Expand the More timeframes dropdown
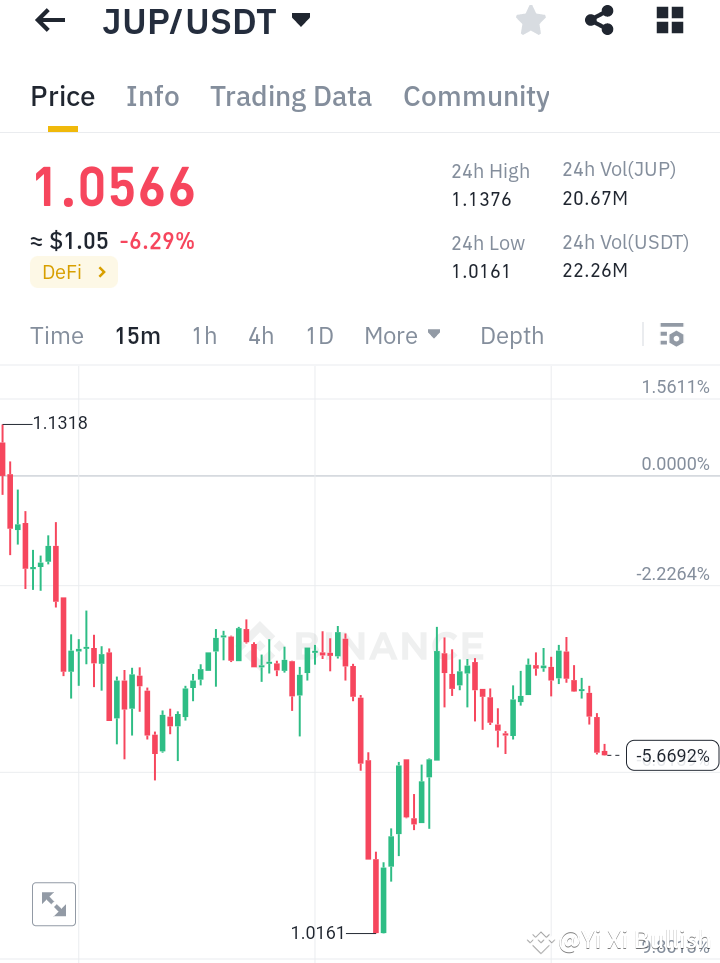The height and width of the screenshot is (963, 720). [x=402, y=336]
